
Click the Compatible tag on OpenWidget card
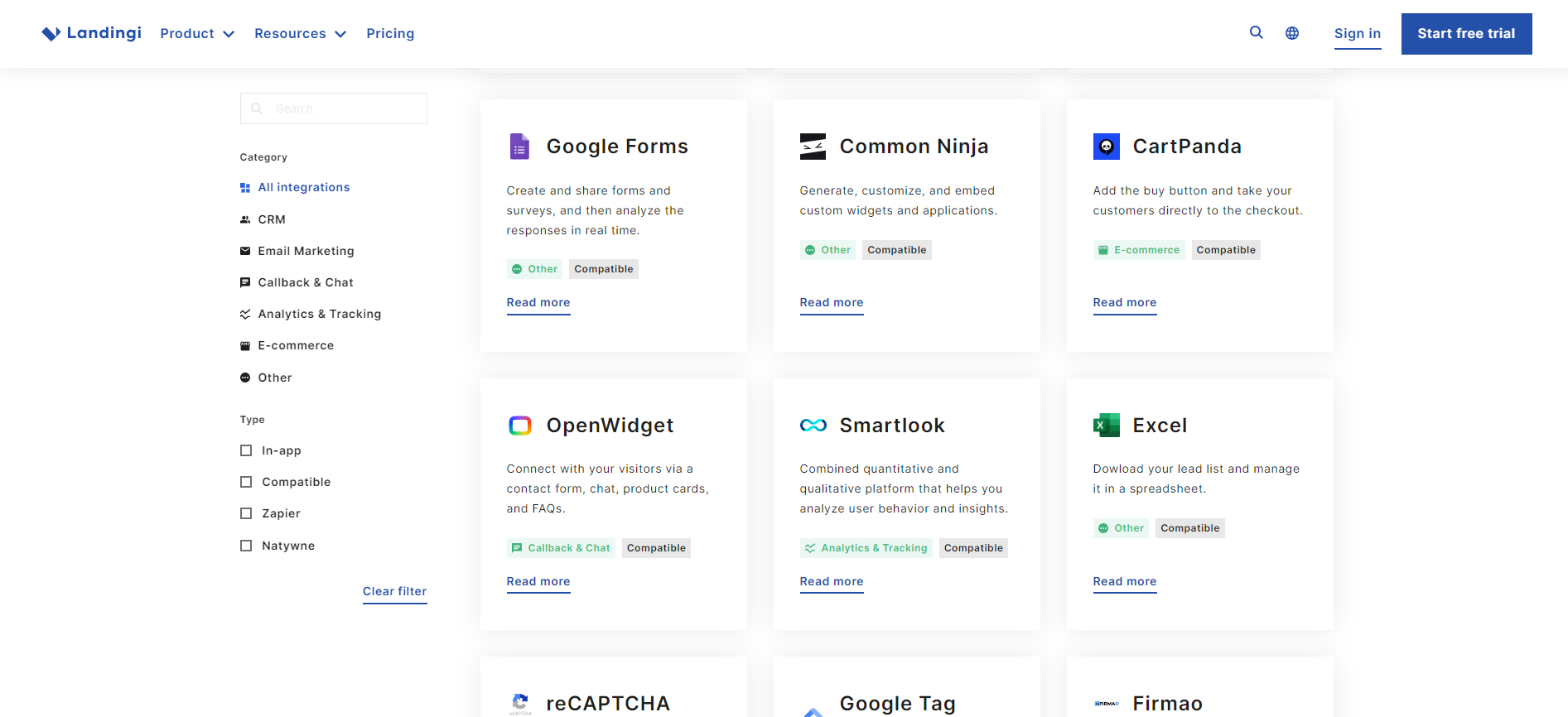click(x=656, y=548)
